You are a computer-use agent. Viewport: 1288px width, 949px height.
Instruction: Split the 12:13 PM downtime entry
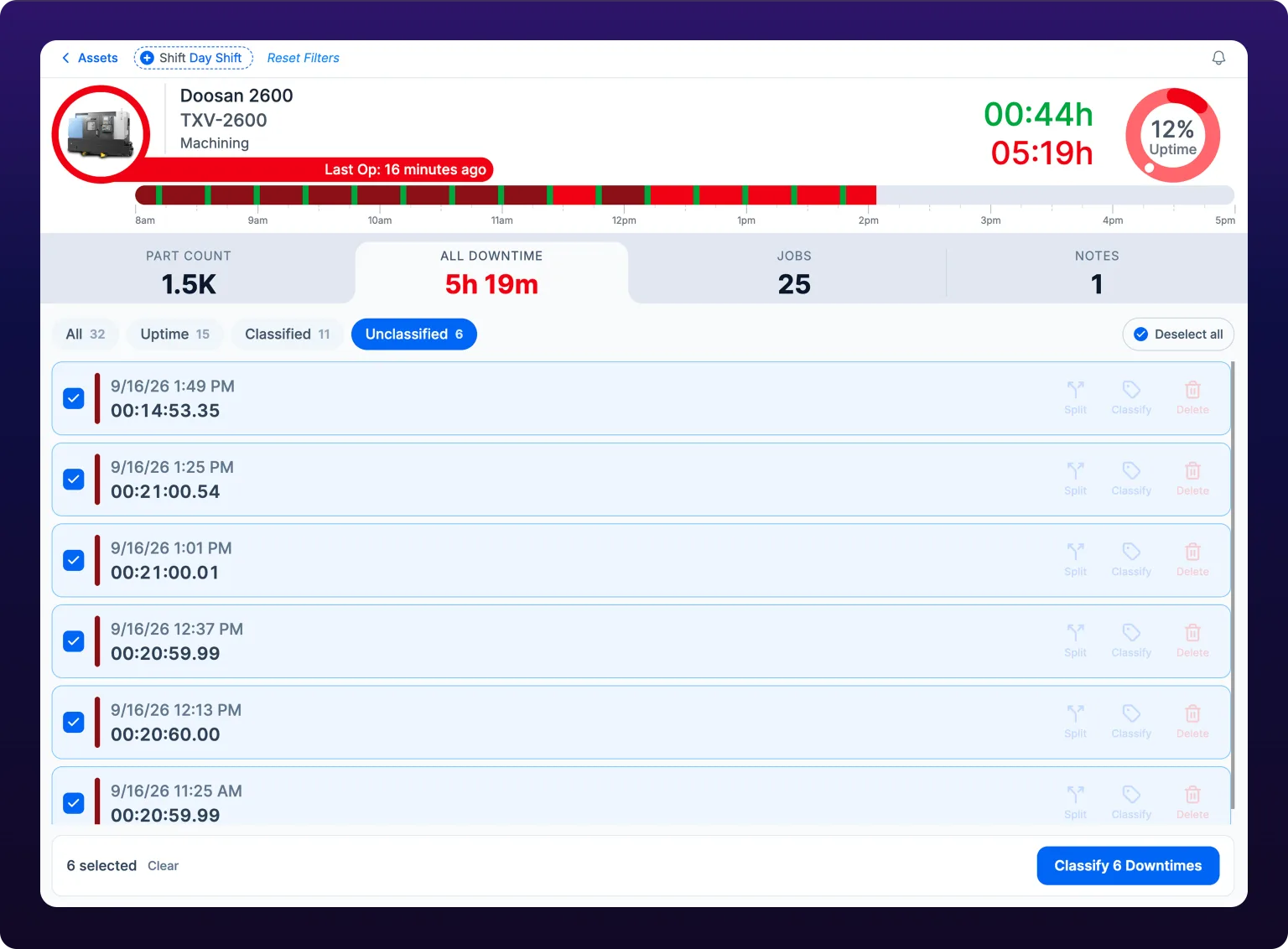[1075, 722]
